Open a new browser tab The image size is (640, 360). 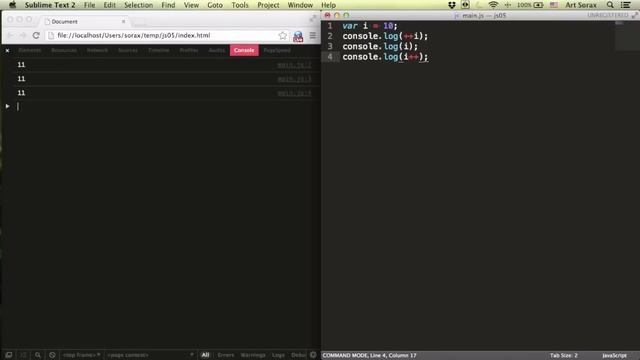(x=139, y=22)
